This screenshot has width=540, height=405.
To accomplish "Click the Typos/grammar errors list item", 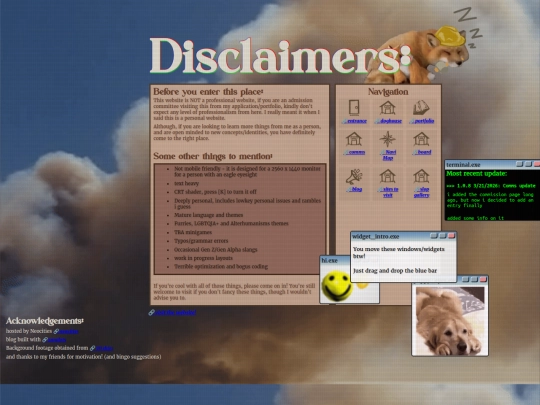I will click(201, 241).
